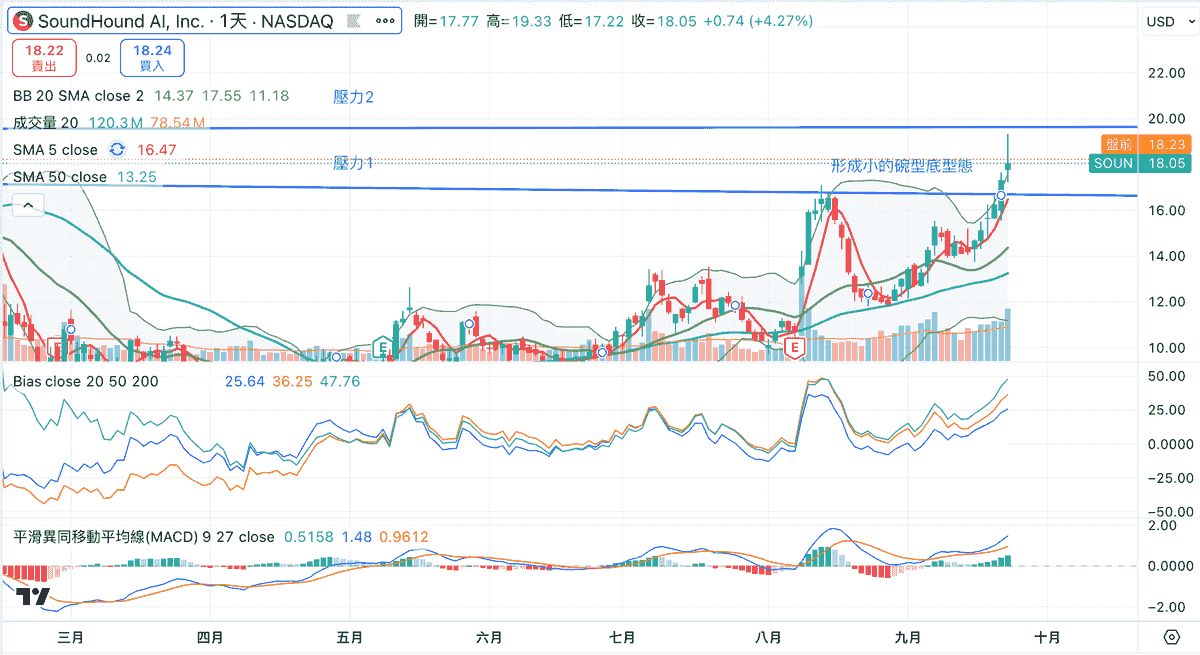Click the 高=19.33 high price value
The image size is (1200, 655).
click(x=520, y=21)
